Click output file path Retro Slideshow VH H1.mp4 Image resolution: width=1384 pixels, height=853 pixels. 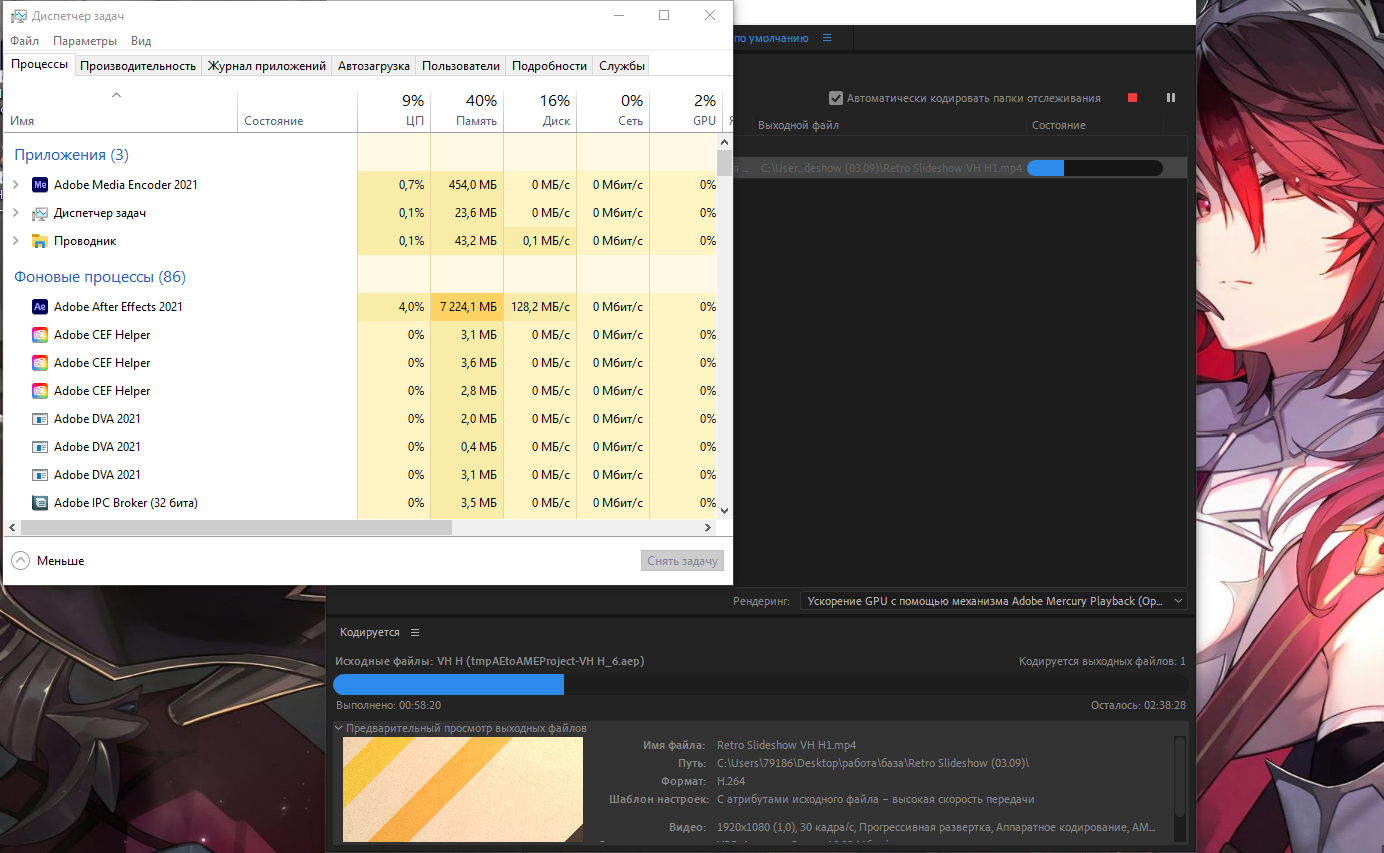pos(891,168)
